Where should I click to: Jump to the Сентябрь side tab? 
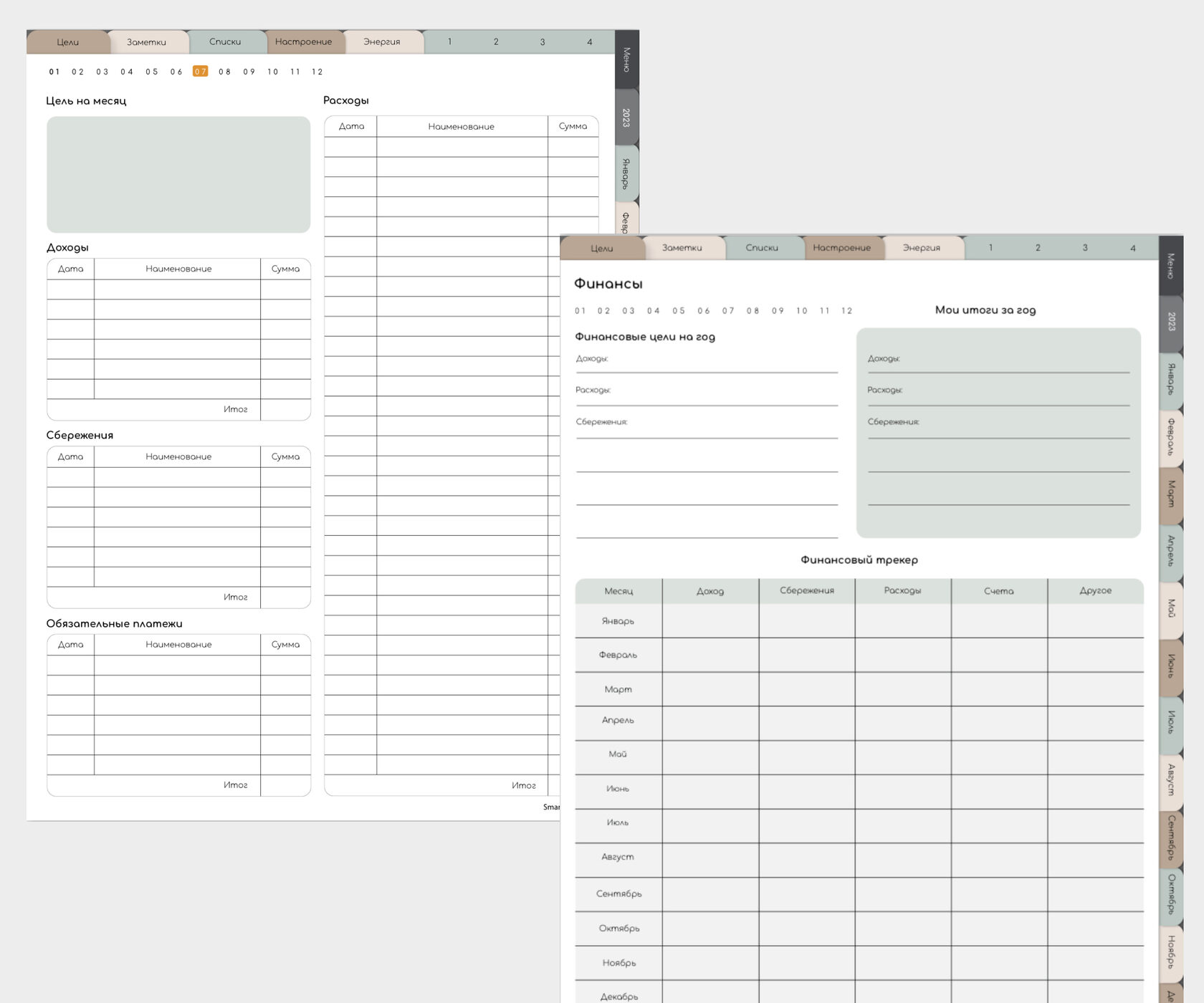pyautogui.click(x=1171, y=837)
